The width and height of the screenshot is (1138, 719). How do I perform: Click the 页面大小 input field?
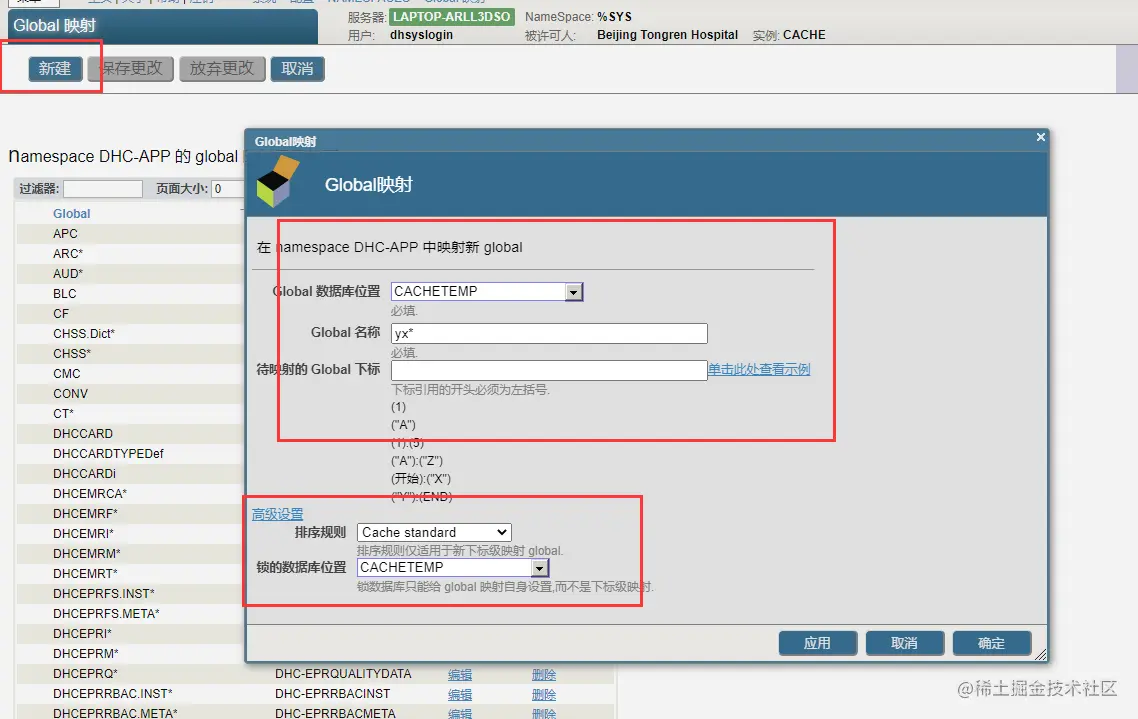tap(226, 189)
